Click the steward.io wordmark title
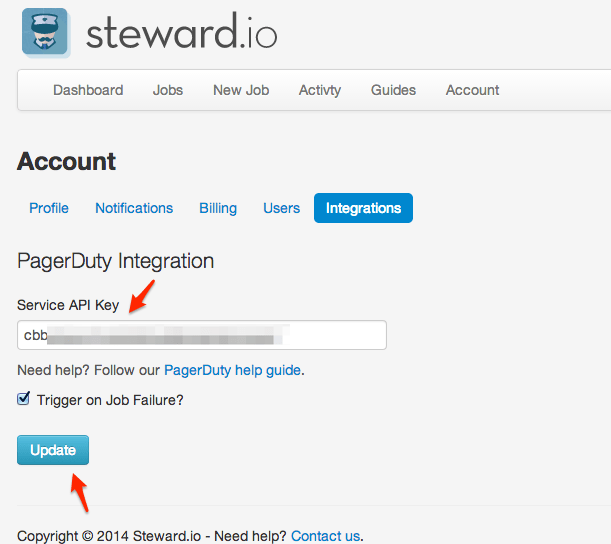 [182, 32]
